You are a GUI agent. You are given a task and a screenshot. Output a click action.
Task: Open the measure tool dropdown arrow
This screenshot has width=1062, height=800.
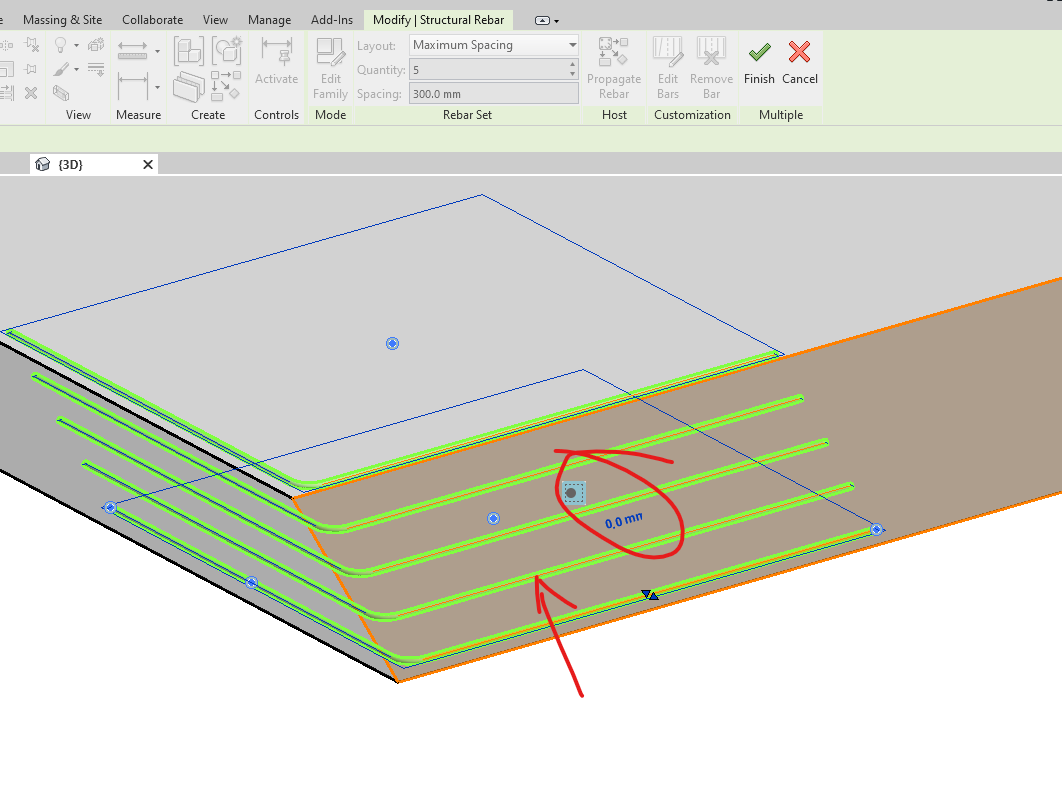(157, 51)
